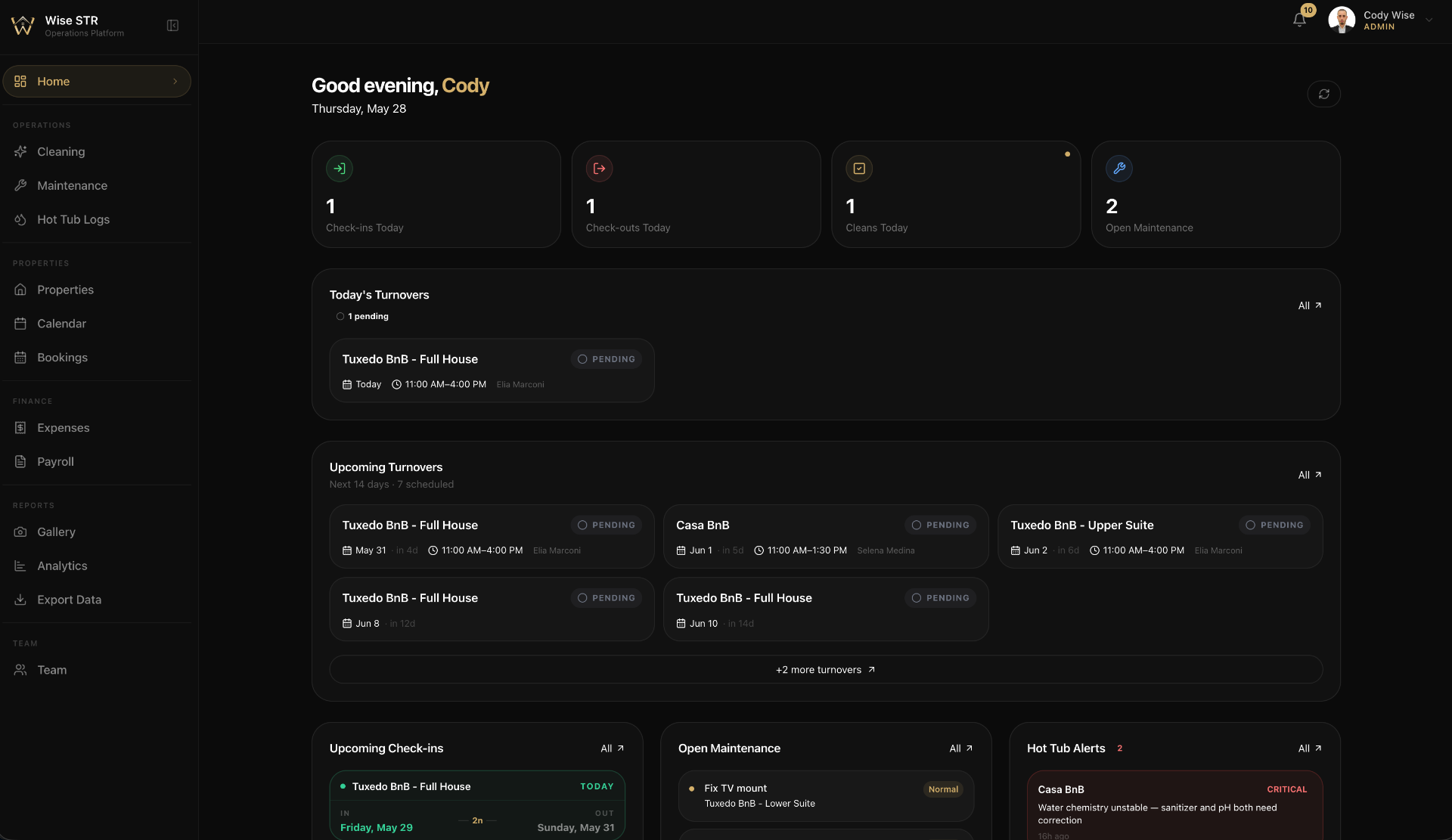Click '+2 more turnovers' button
The width and height of the screenshot is (1452, 840).
coord(826,670)
